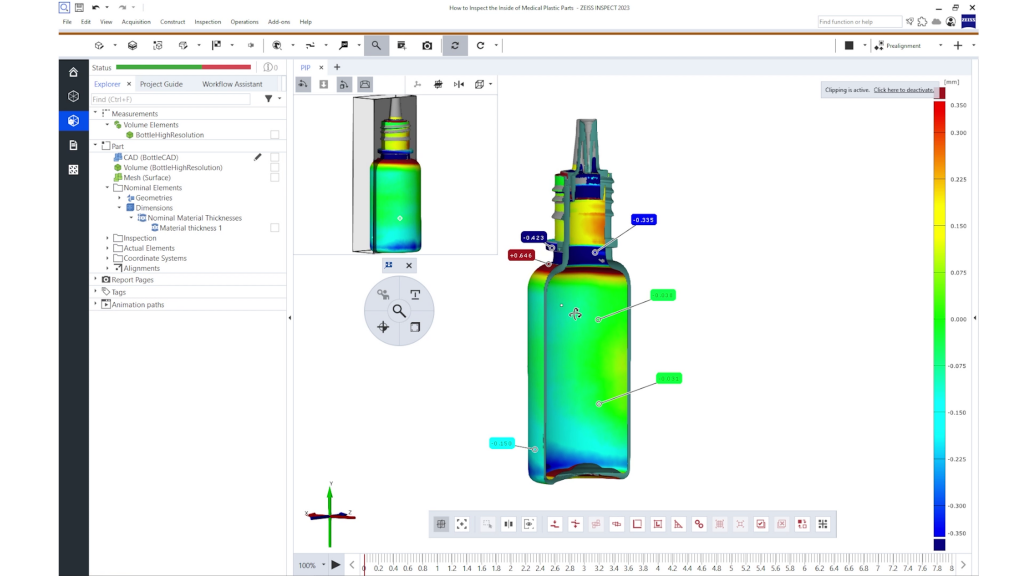Step the timeline back with the left arrow

(x=352, y=565)
